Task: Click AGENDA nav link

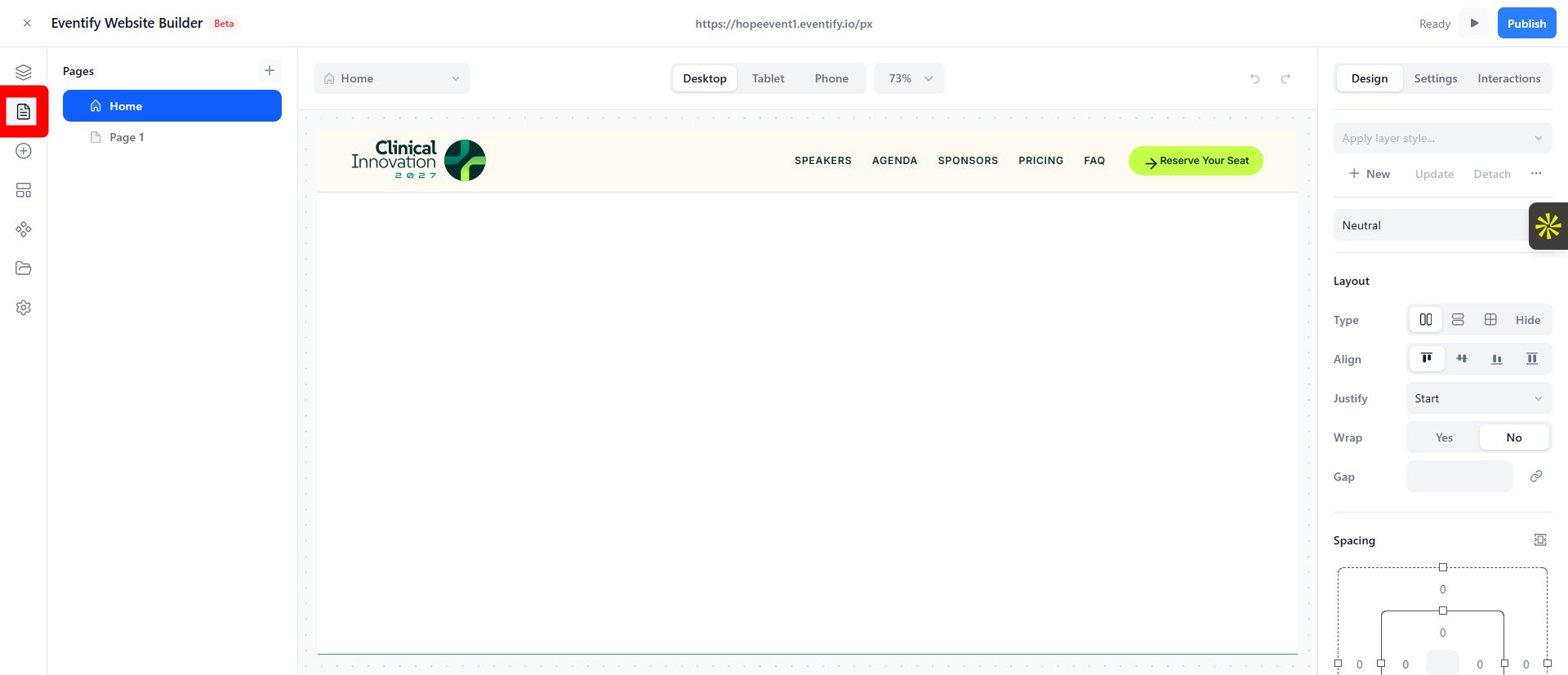Action: pyautogui.click(x=895, y=161)
